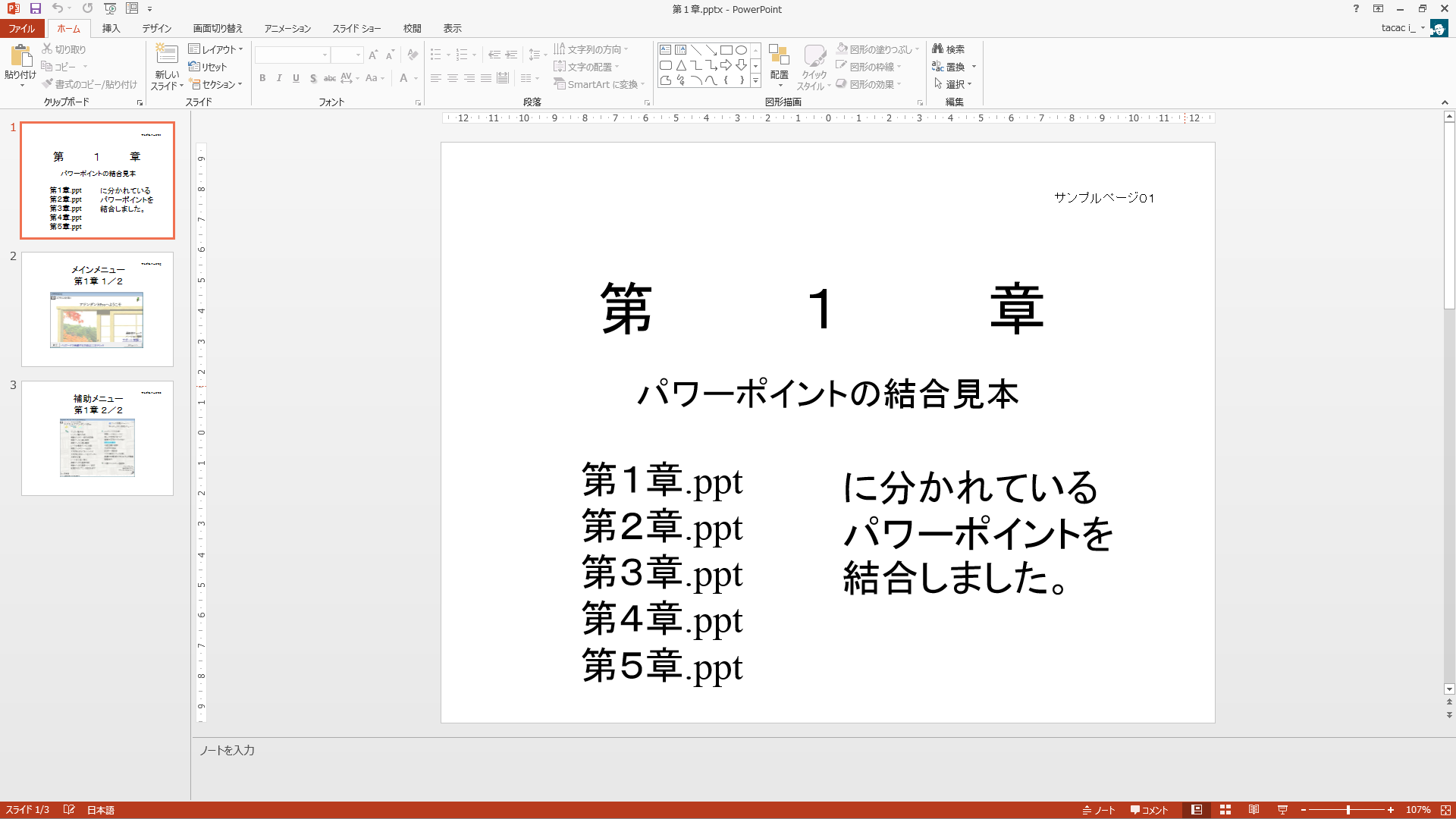
Task: Open the Arrange shapes tool
Action: pos(779,64)
